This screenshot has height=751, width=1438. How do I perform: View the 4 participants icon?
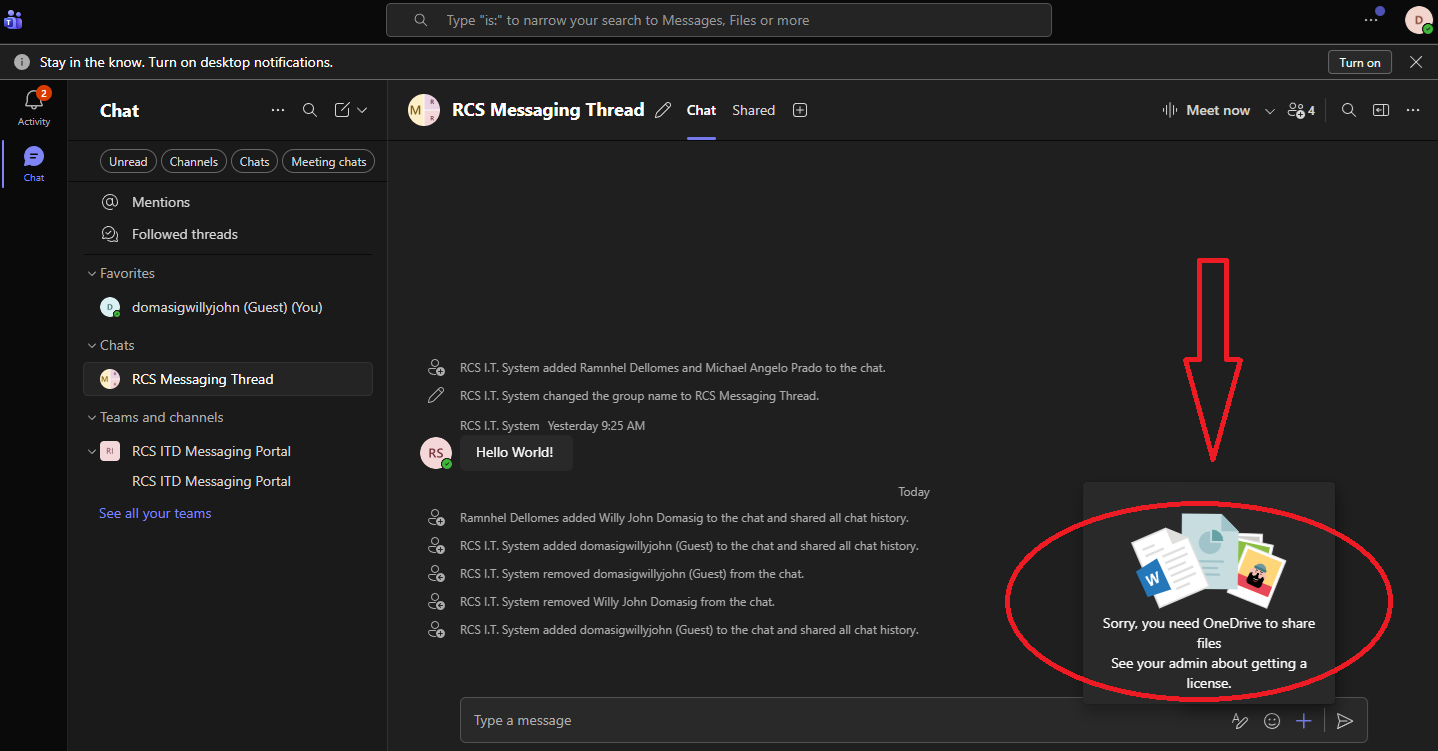1301,110
